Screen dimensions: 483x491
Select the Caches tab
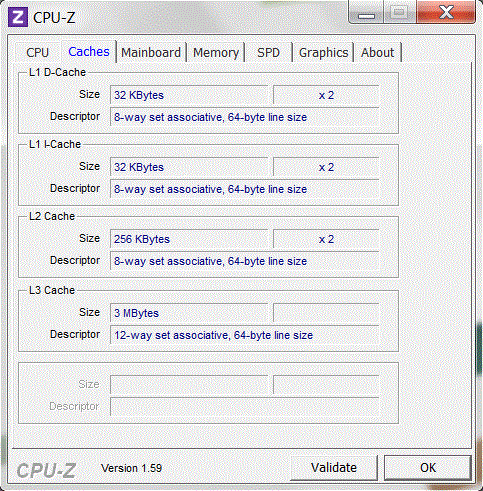89,52
